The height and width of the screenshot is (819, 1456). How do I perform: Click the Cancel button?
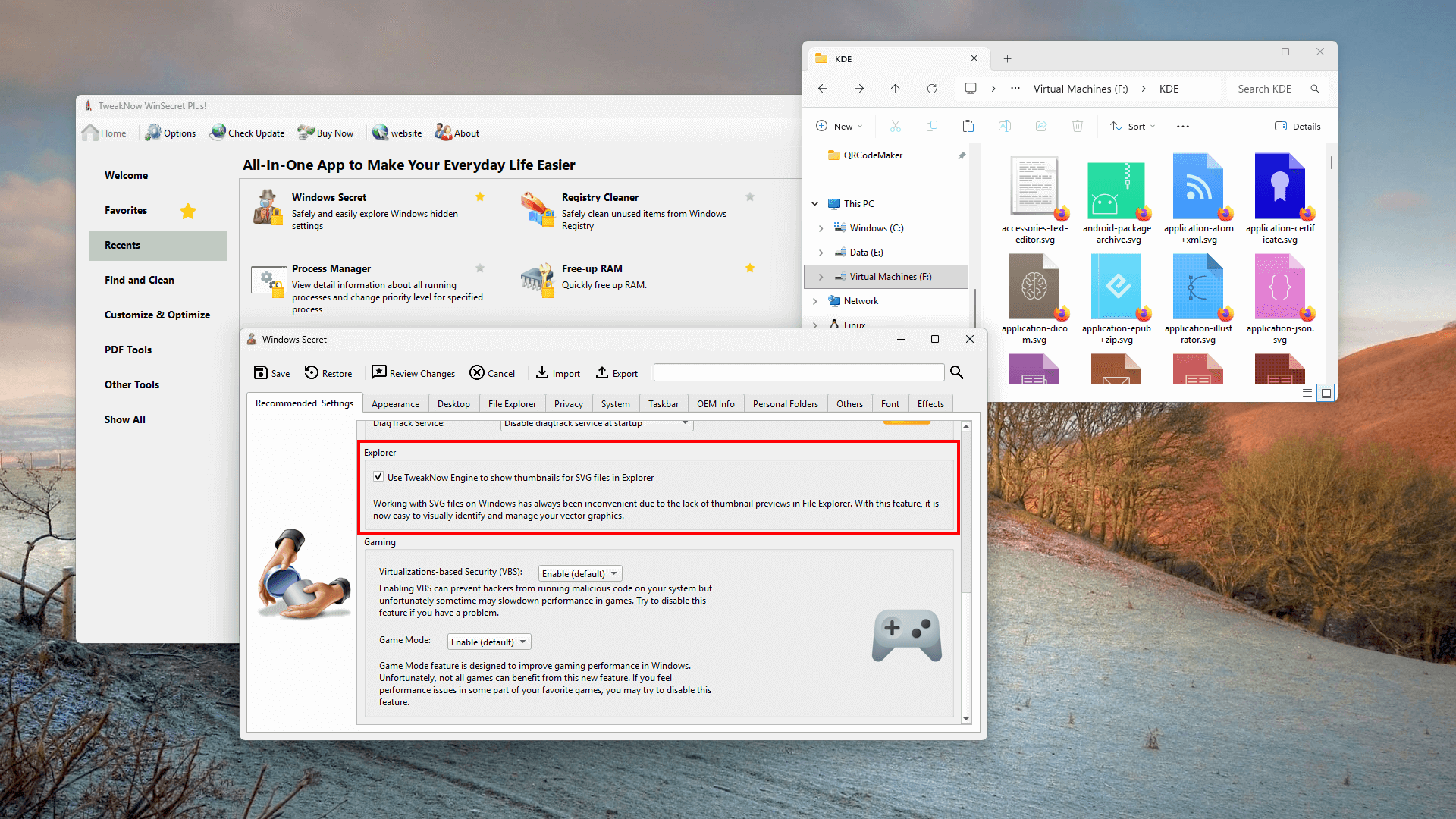(492, 373)
